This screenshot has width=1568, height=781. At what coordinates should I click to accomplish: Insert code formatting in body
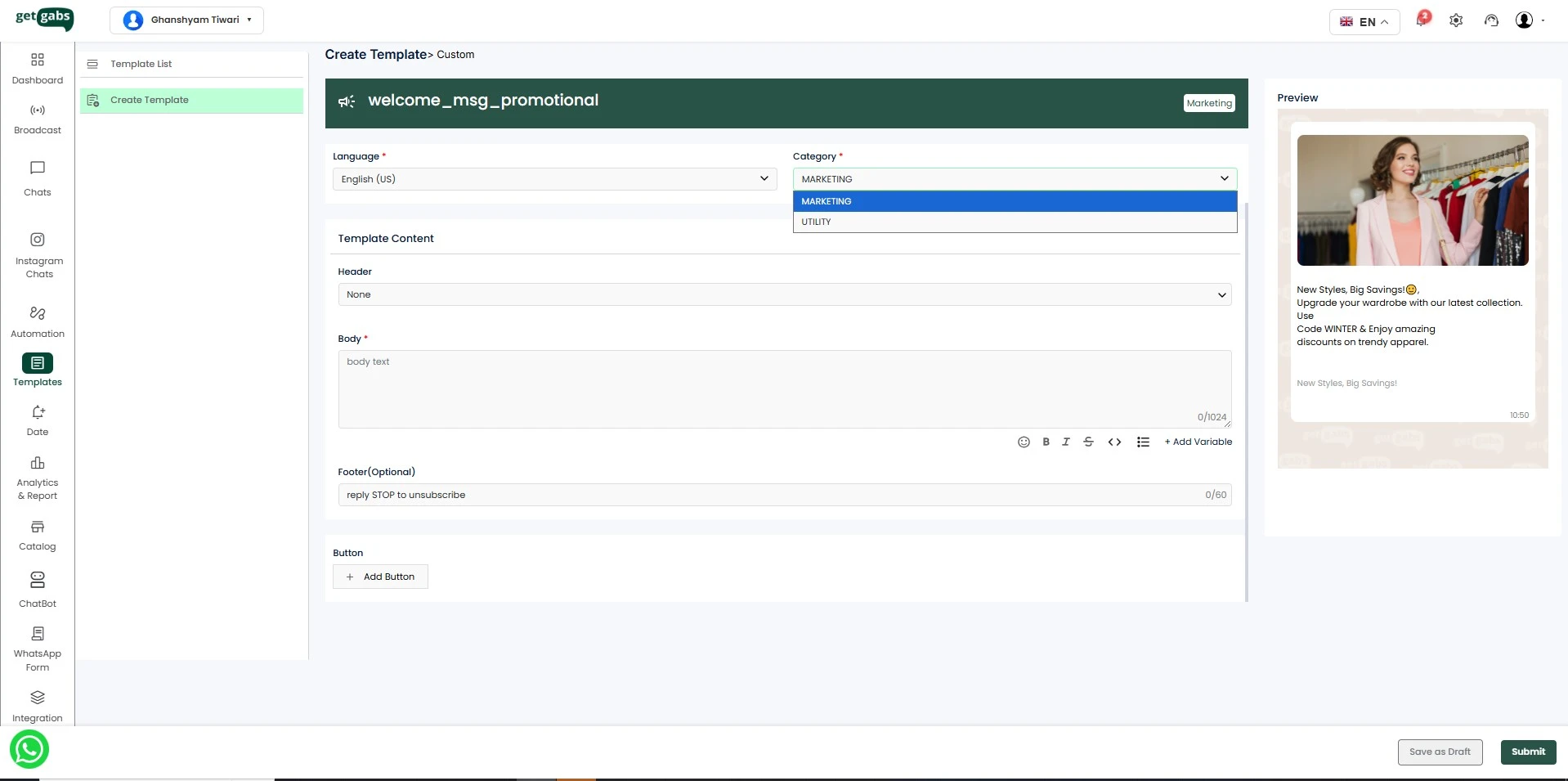click(1114, 442)
